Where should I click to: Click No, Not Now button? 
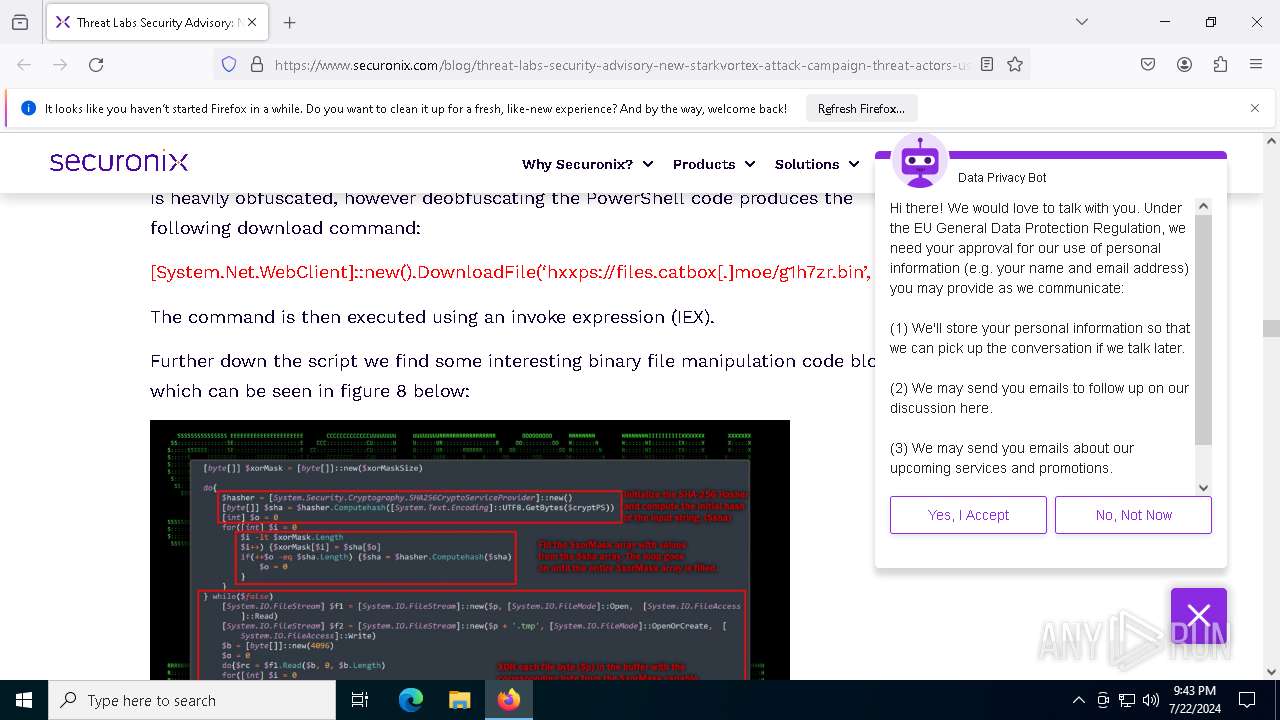1133,515
